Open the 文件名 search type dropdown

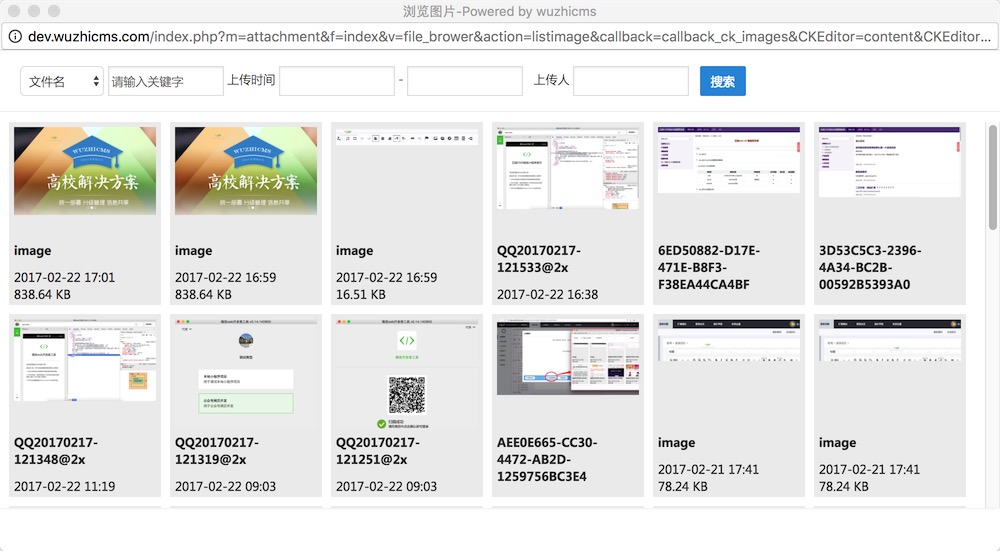62,82
